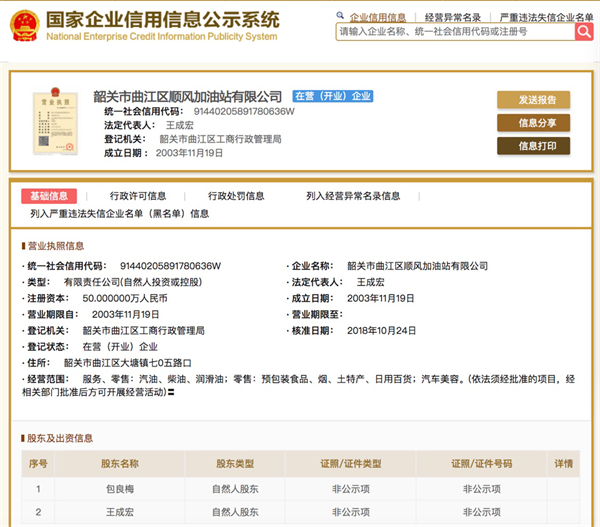The width and height of the screenshot is (600, 527).
Task: Click the 登记状态 value in license info
Action: 120,347
